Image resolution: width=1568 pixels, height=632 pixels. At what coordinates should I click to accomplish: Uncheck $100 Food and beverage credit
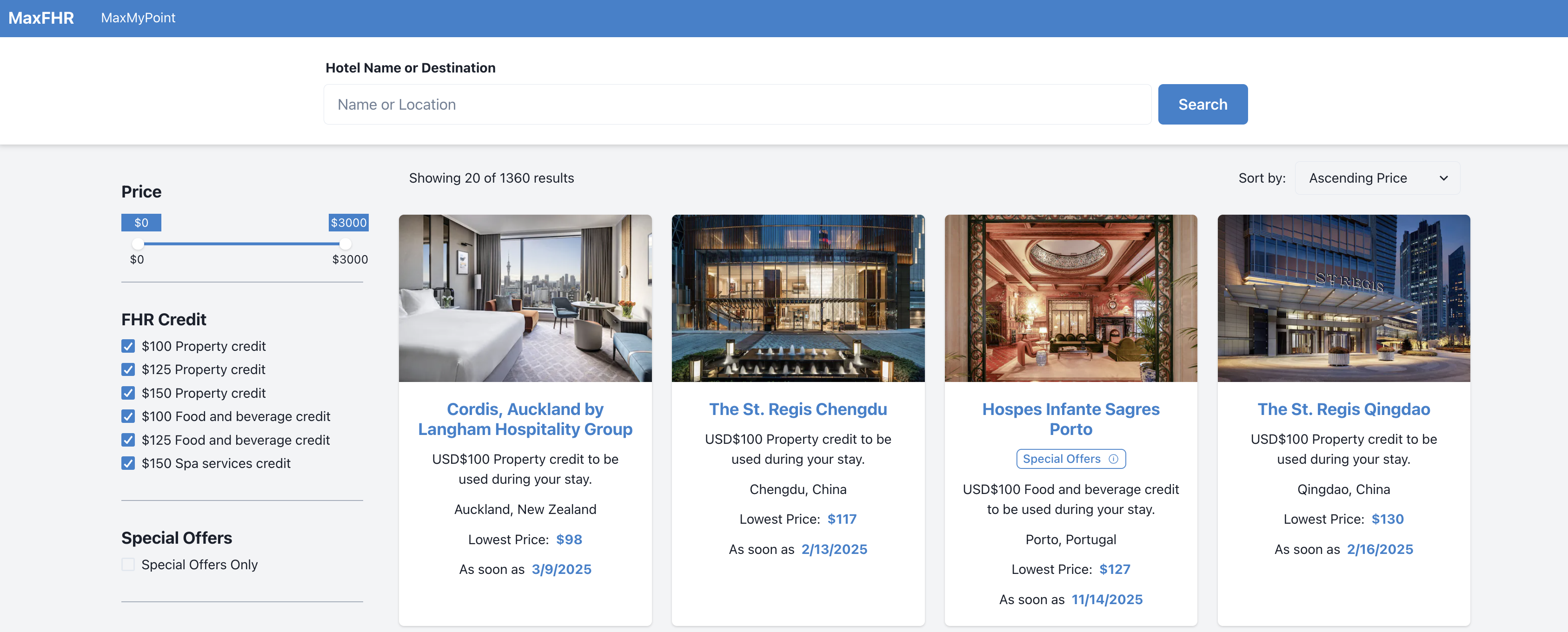pyautogui.click(x=128, y=416)
